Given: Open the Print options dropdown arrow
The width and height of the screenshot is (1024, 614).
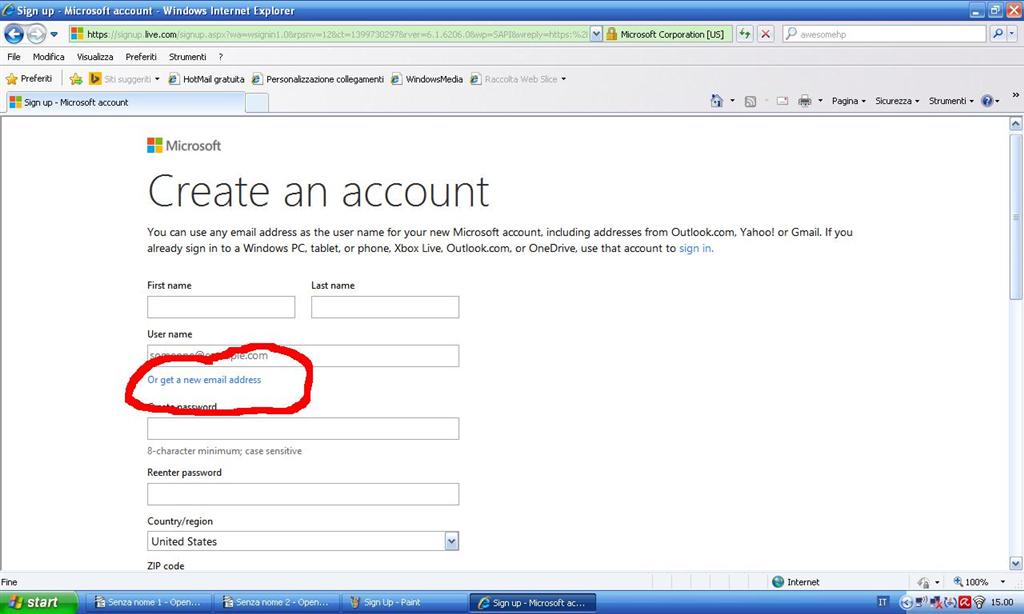Looking at the screenshot, I should click(820, 101).
